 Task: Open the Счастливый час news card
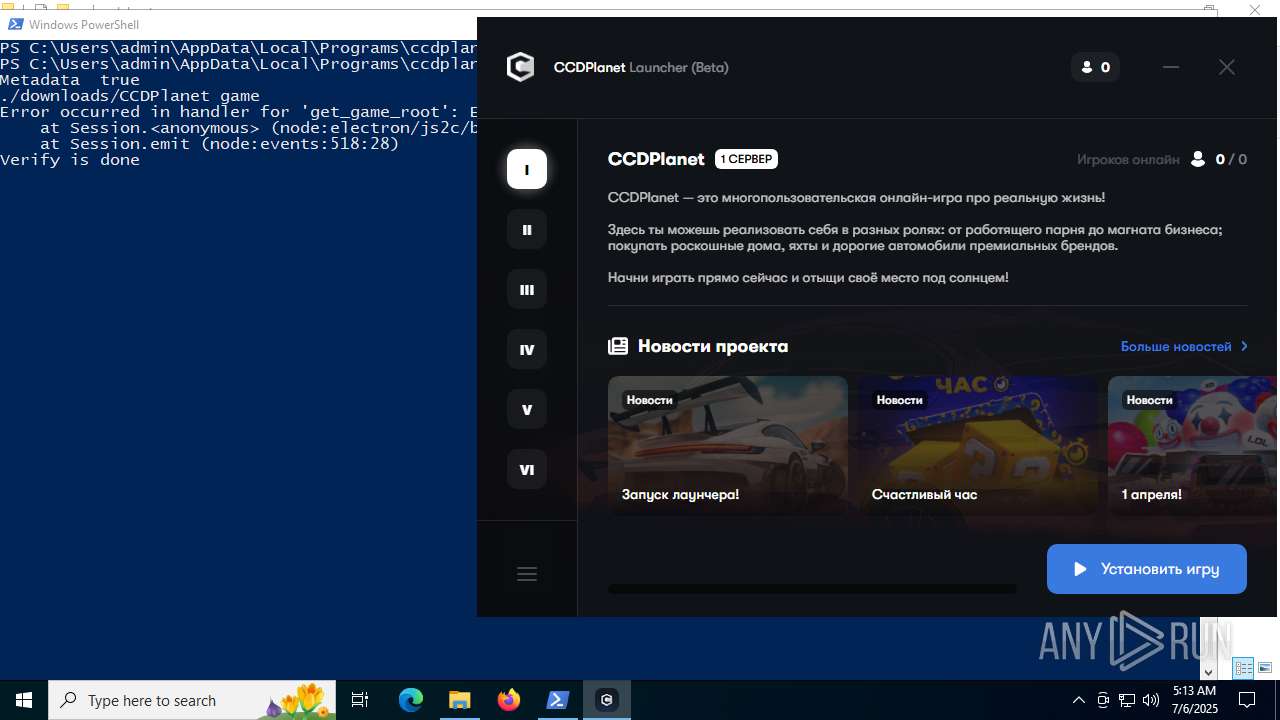[x=978, y=446]
